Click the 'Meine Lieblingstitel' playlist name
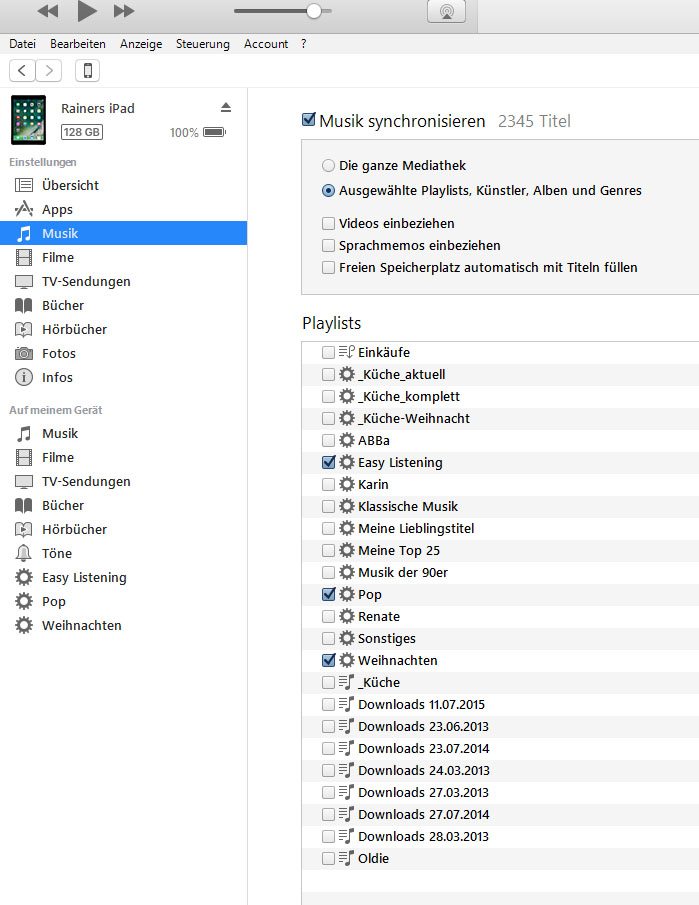This screenshot has height=905, width=699. 416,529
